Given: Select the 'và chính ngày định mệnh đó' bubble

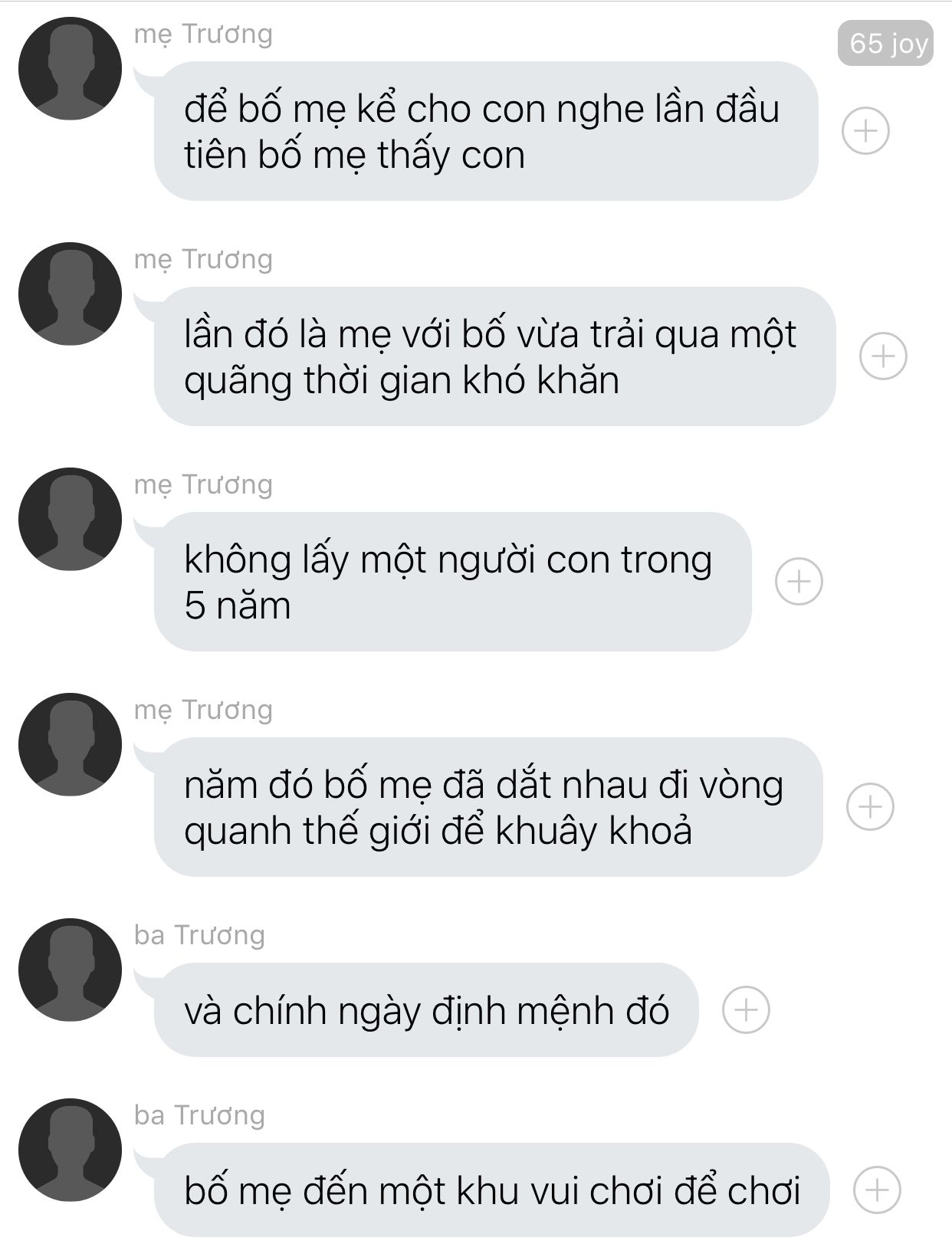Looking at the screenshot, I should [x=426, y=1010].
